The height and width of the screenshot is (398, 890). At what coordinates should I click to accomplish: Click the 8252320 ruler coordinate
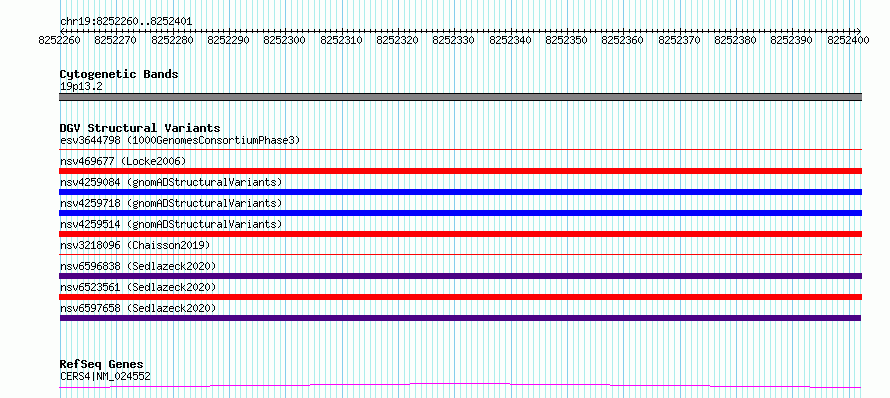[397, 40]
